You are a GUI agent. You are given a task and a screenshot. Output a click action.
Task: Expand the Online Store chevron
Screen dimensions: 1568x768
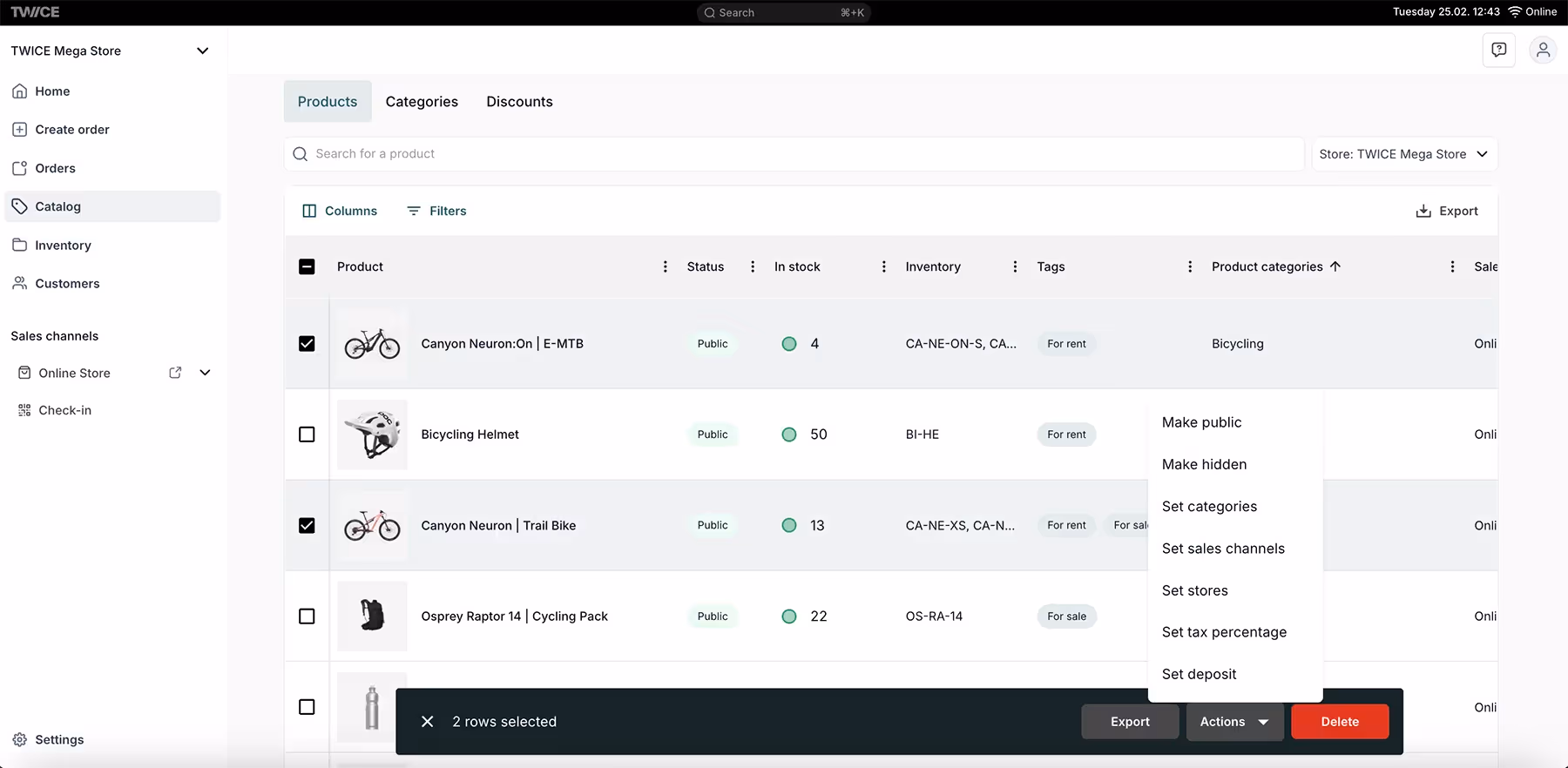(x=205, y=373)
